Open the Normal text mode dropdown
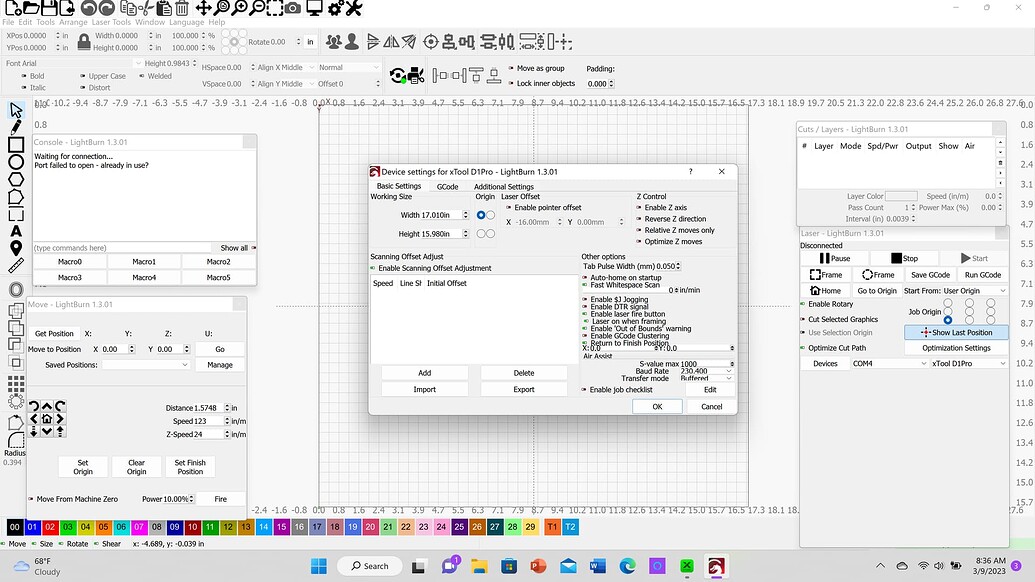 349,67
